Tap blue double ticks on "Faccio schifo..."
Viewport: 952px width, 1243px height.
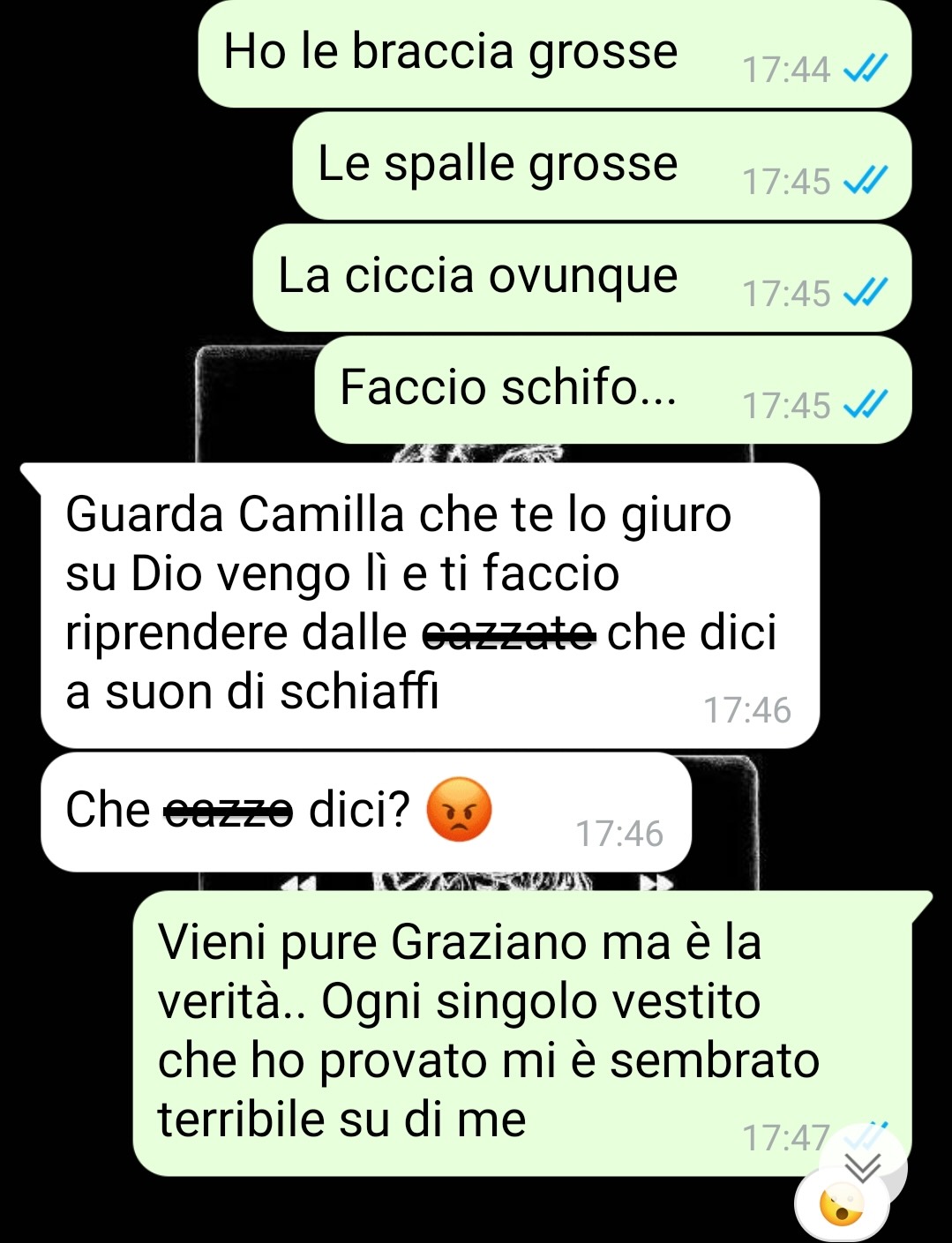[864, 405]
